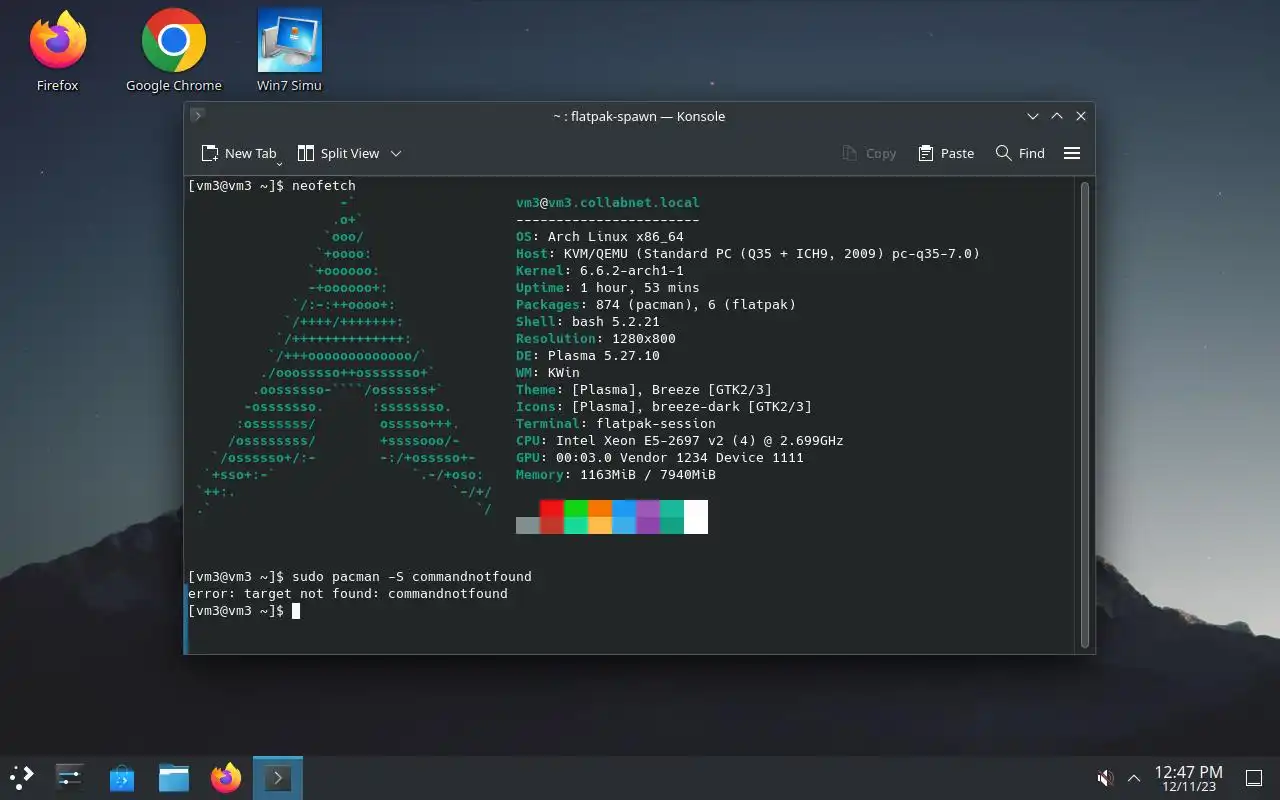The width and height of the screenshot is (1280, 800).
Task: Open the clock showing 12:47 PM
Action: coord(1188,778)
